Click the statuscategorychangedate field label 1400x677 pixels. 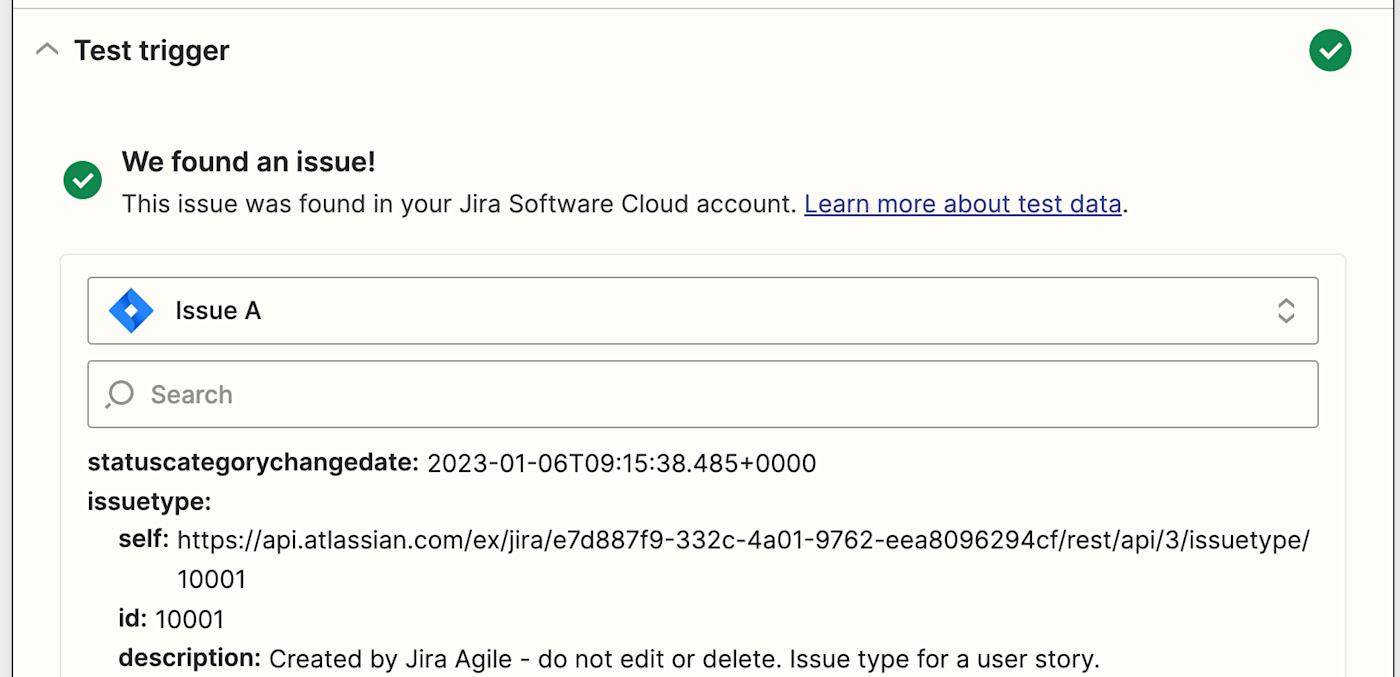tap(253, 463)
